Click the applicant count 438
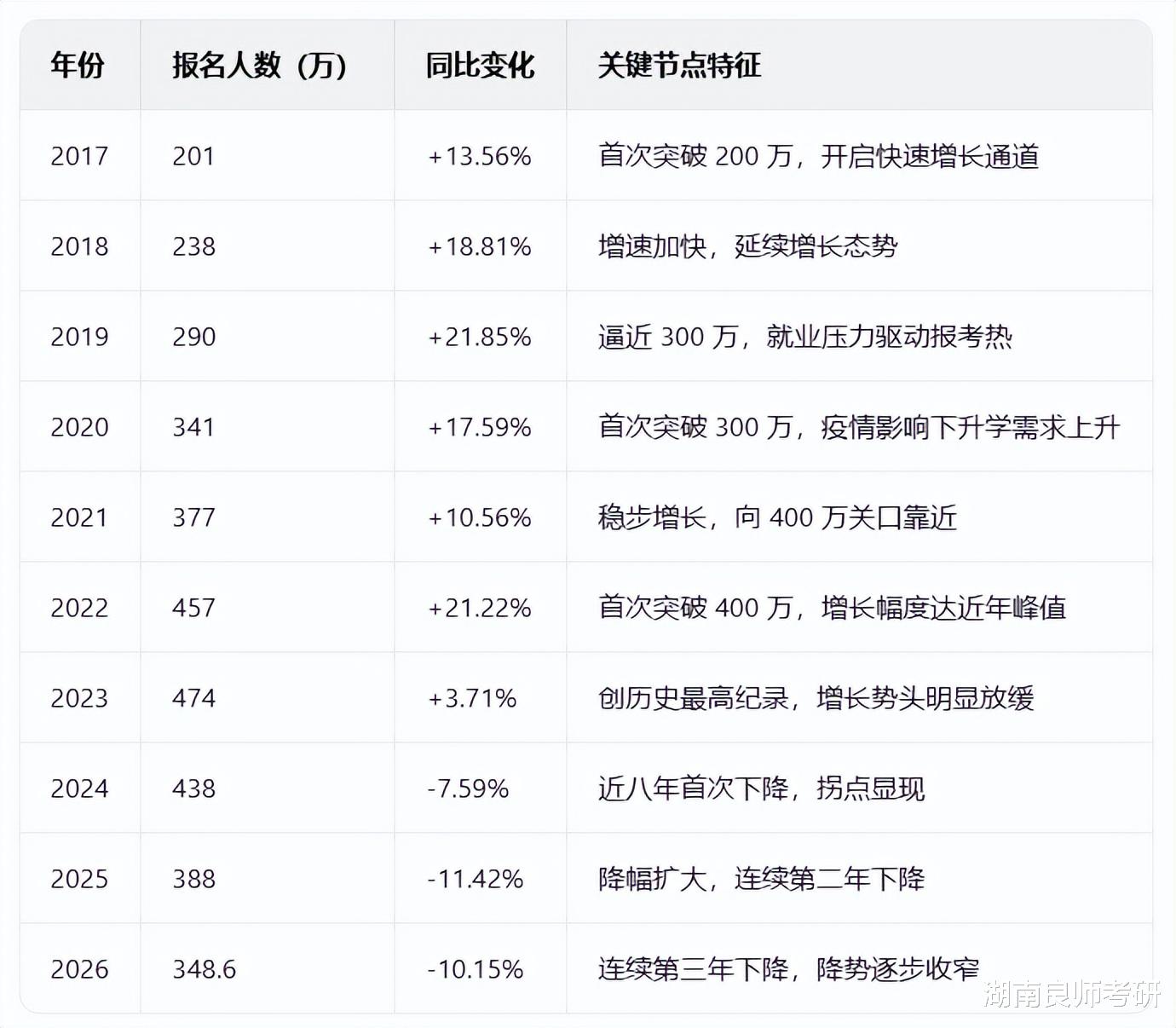The width and height of the screenshot is (1176, 1028). pyautogui.click(x=193, y=788)
